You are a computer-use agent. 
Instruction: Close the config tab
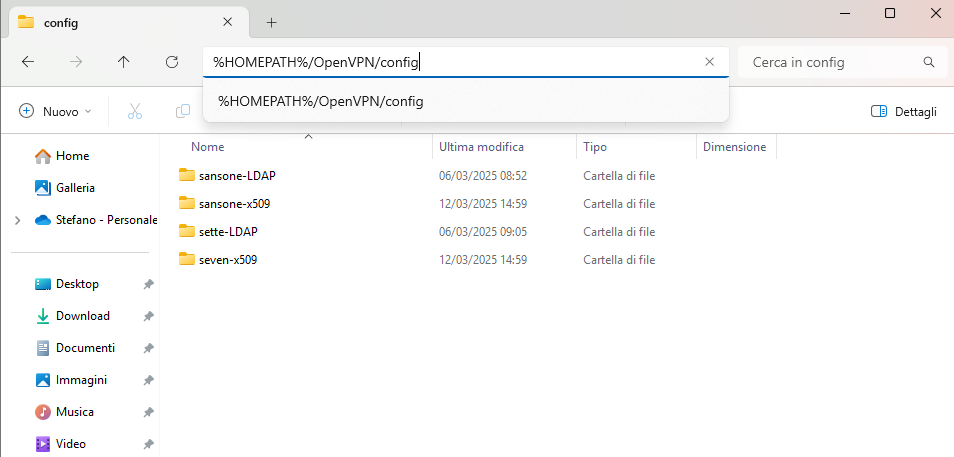click(x=228, y=22)
